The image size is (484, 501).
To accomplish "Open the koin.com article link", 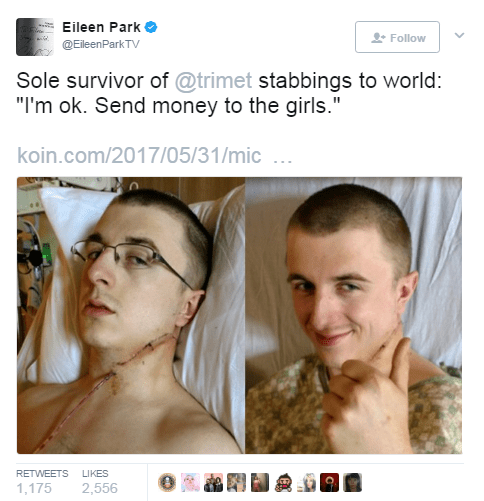I will (154, 156).
